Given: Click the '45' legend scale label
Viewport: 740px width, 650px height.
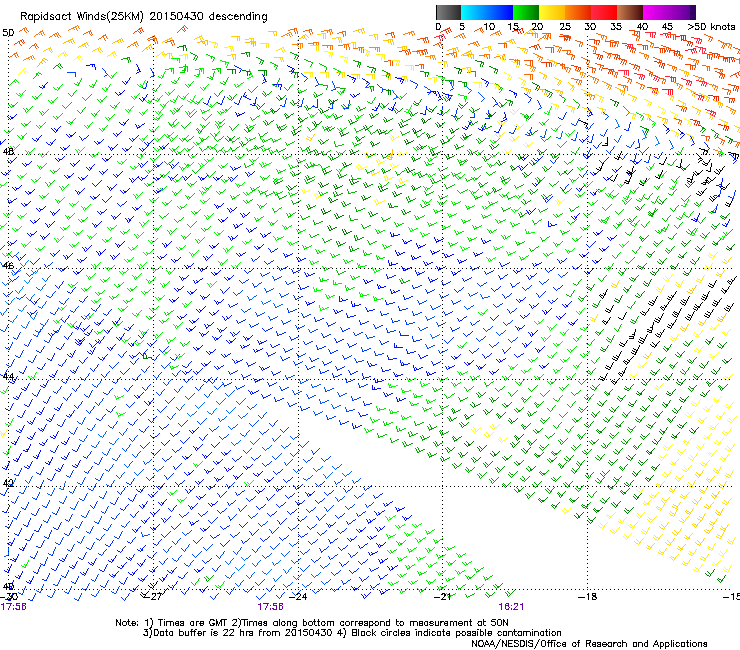Looking at the screenshot, I should [667, 27].
